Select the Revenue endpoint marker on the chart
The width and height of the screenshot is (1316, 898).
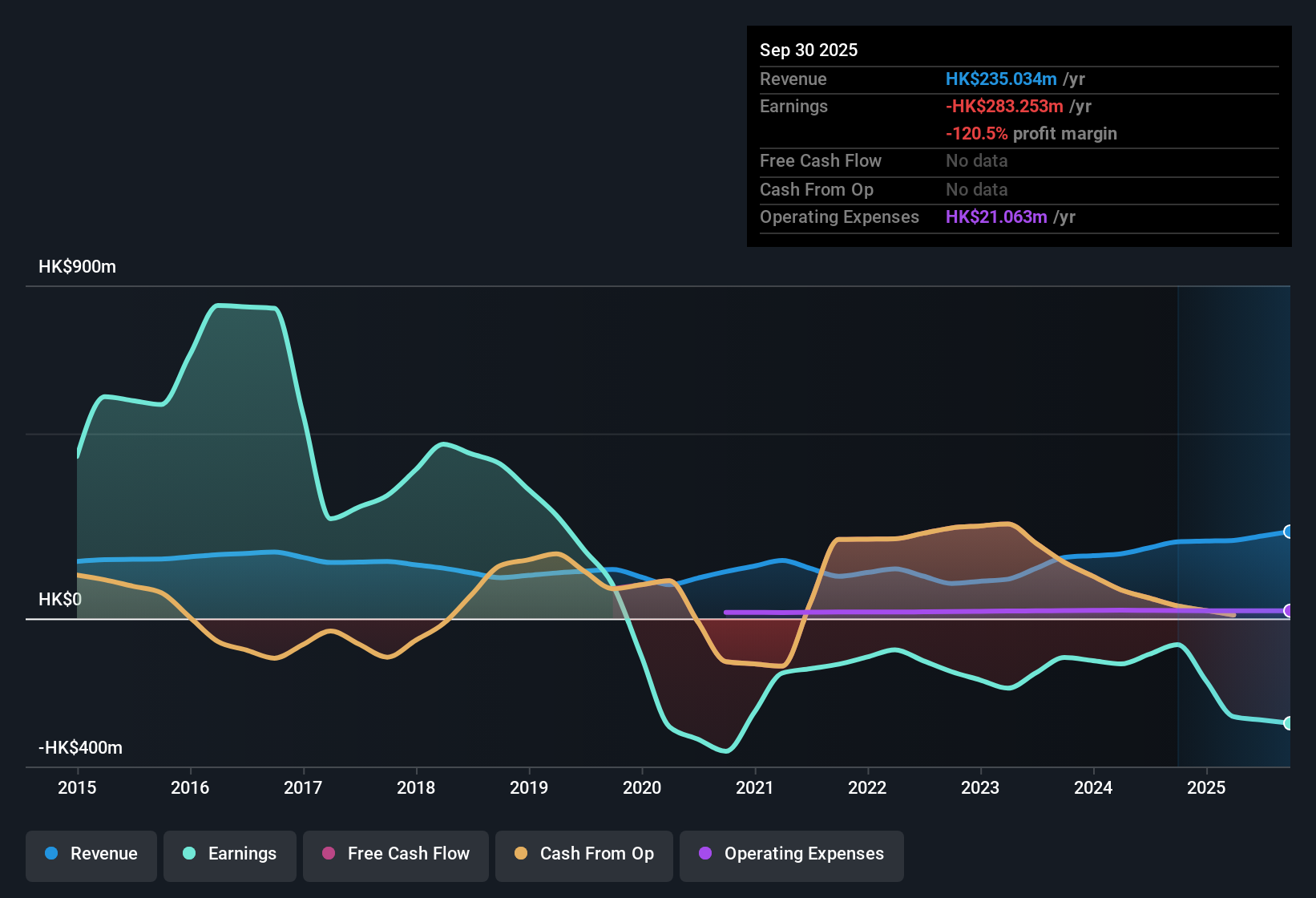1289,531
